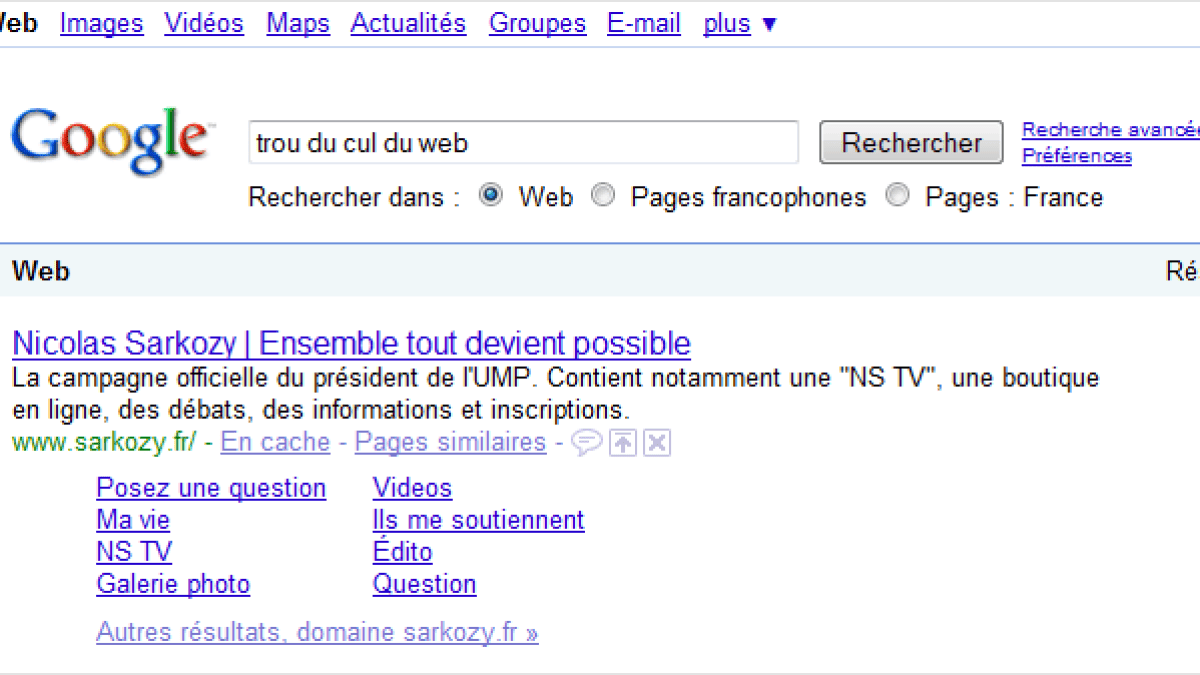Open the Vidéos tab
Screen dimensions: 1200x675
point(204,23)
